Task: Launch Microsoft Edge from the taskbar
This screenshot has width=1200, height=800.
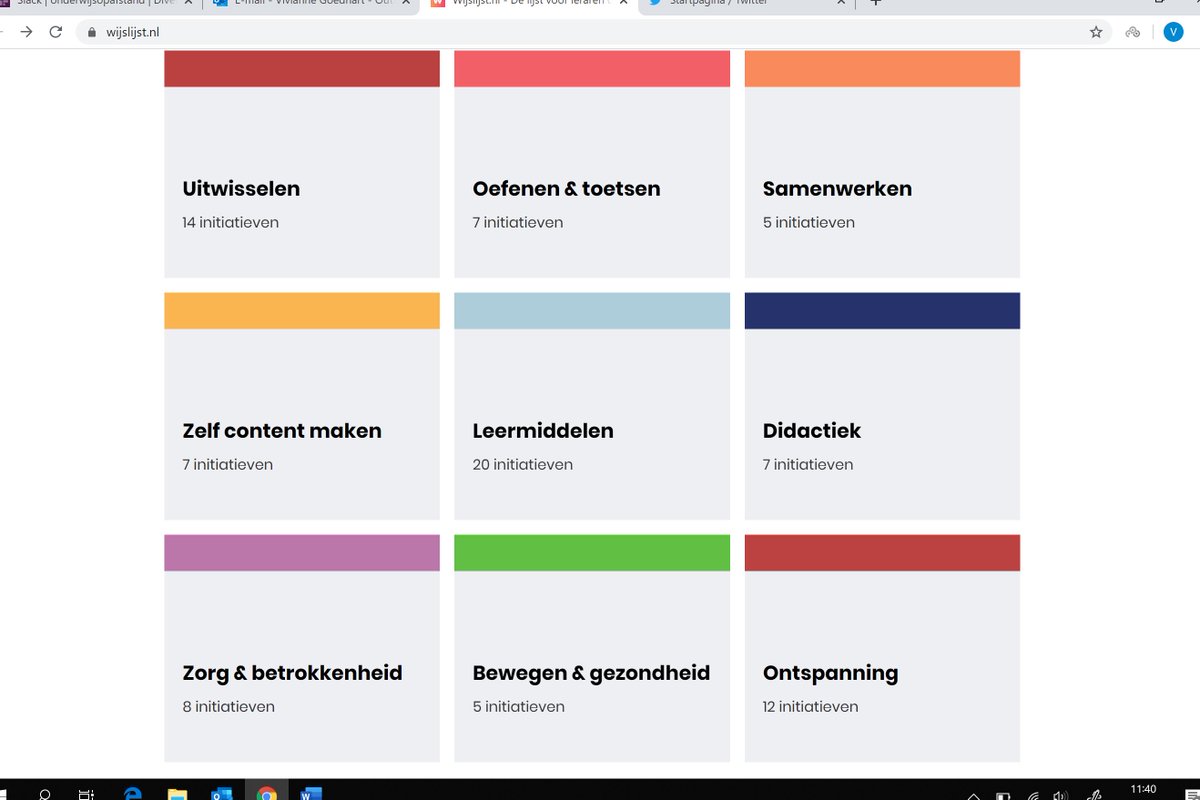Action: click(132, 792)
